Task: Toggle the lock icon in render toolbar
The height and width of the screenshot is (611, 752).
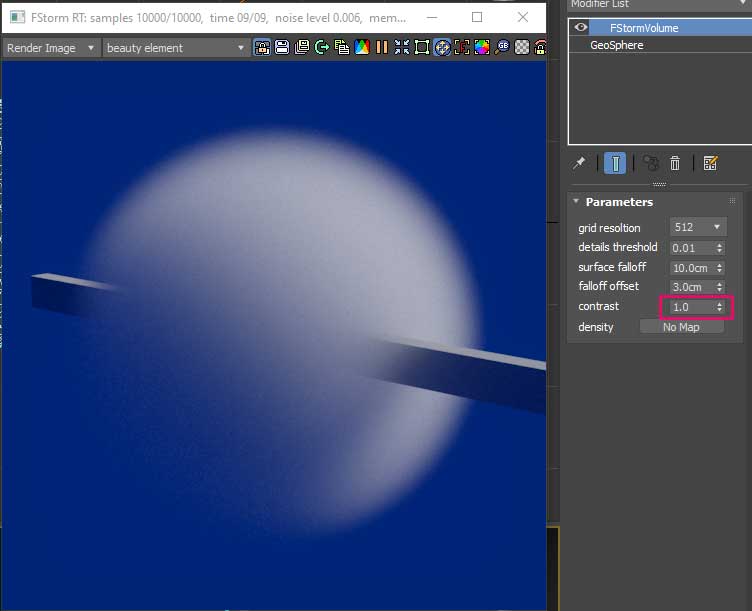Action: 541,48
